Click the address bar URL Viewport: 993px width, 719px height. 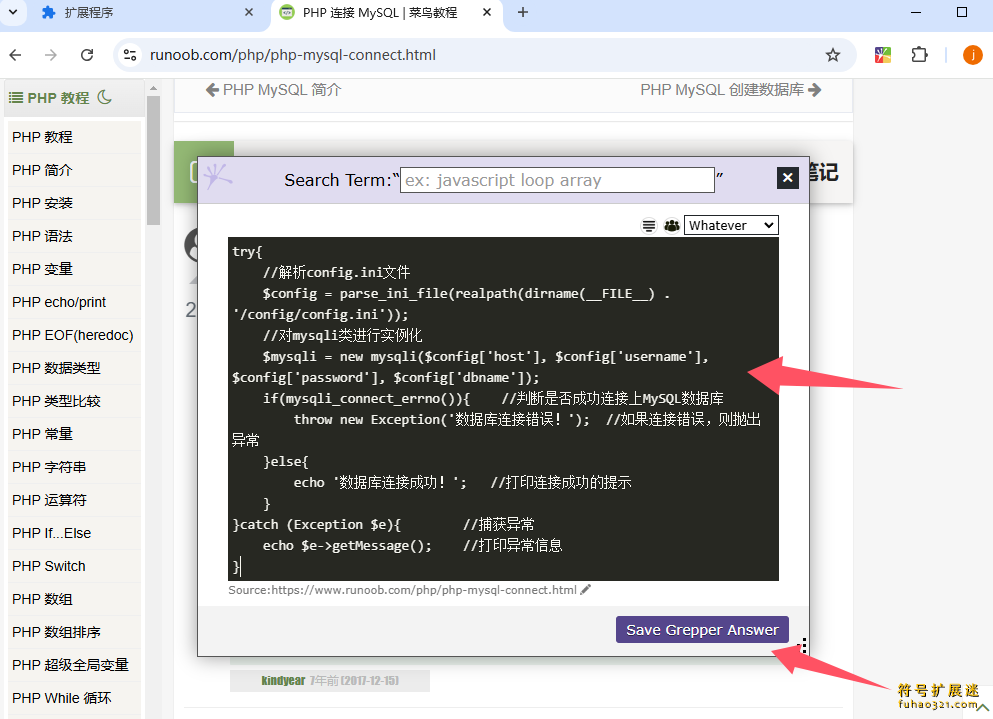click(293, 55)
